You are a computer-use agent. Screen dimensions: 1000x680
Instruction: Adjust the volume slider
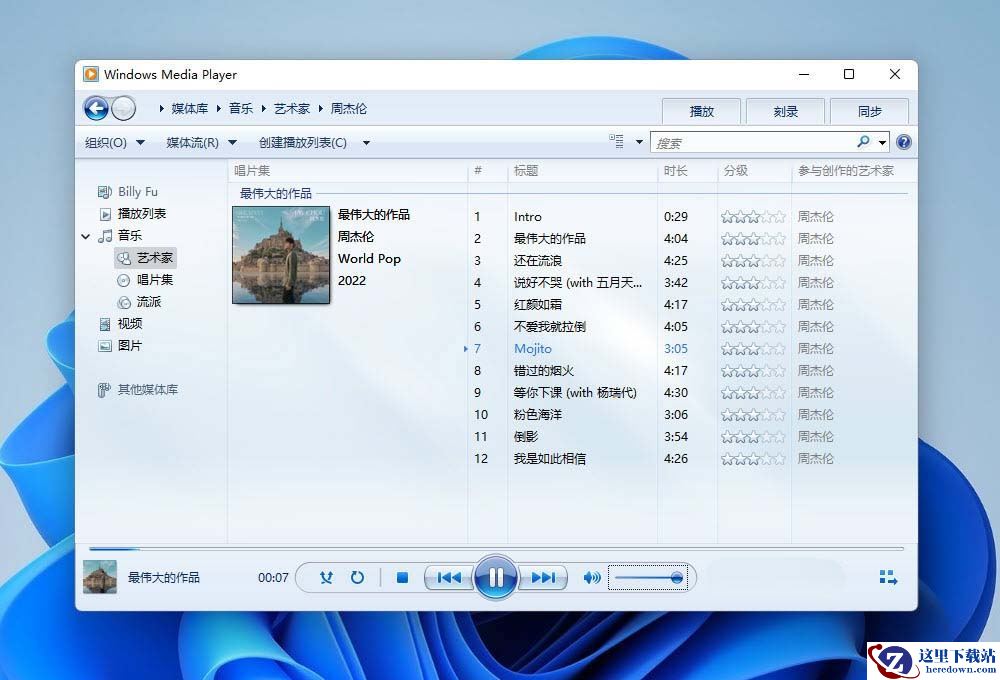648,577
